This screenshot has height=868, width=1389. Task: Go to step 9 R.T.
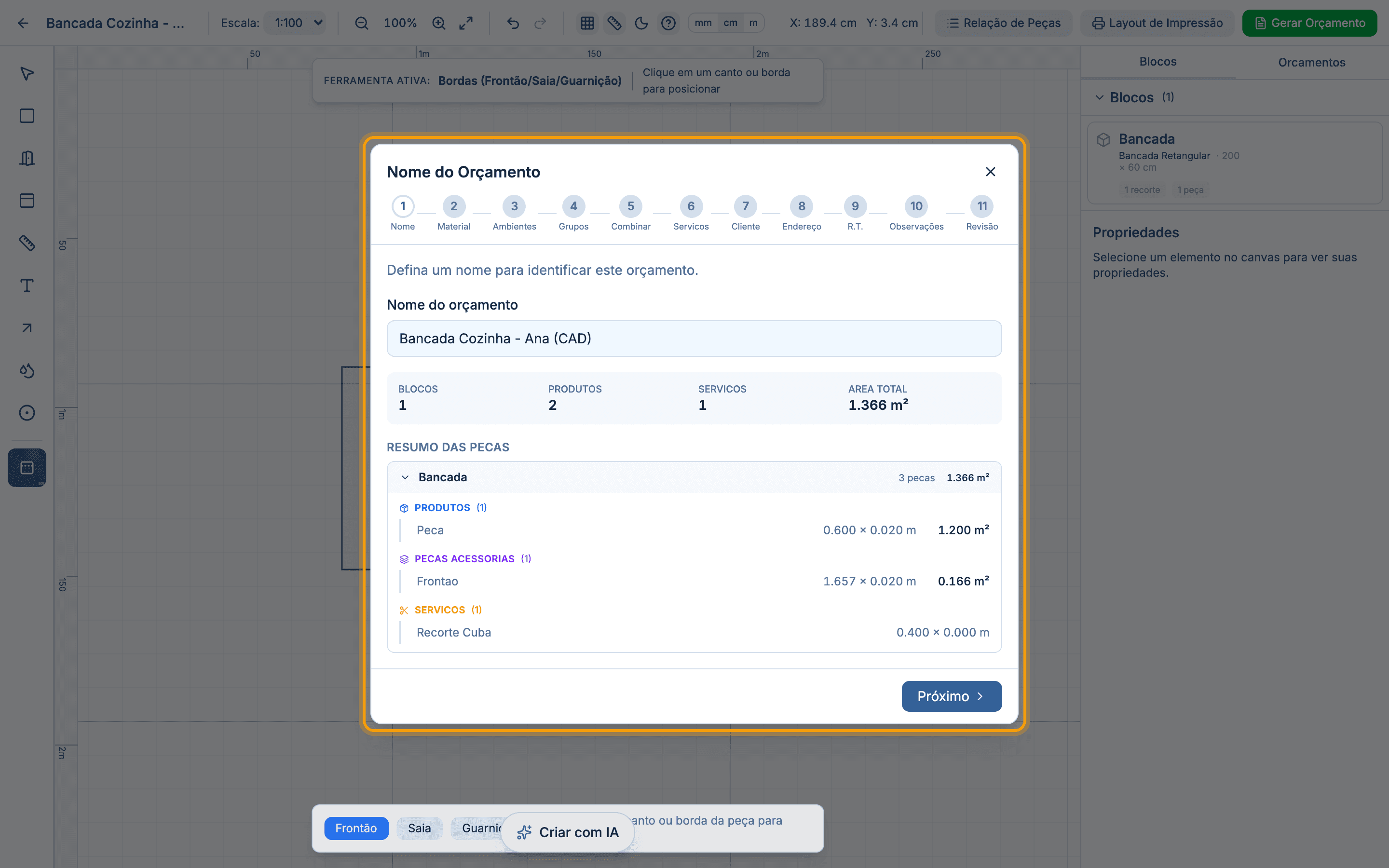point(855,213)
